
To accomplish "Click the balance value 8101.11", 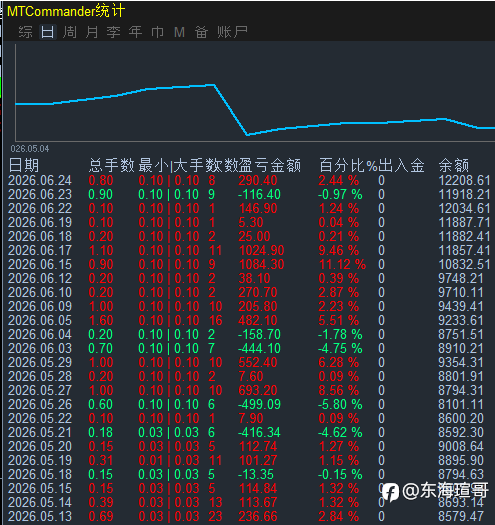I will pyautogui.click(x=461, y=404).
